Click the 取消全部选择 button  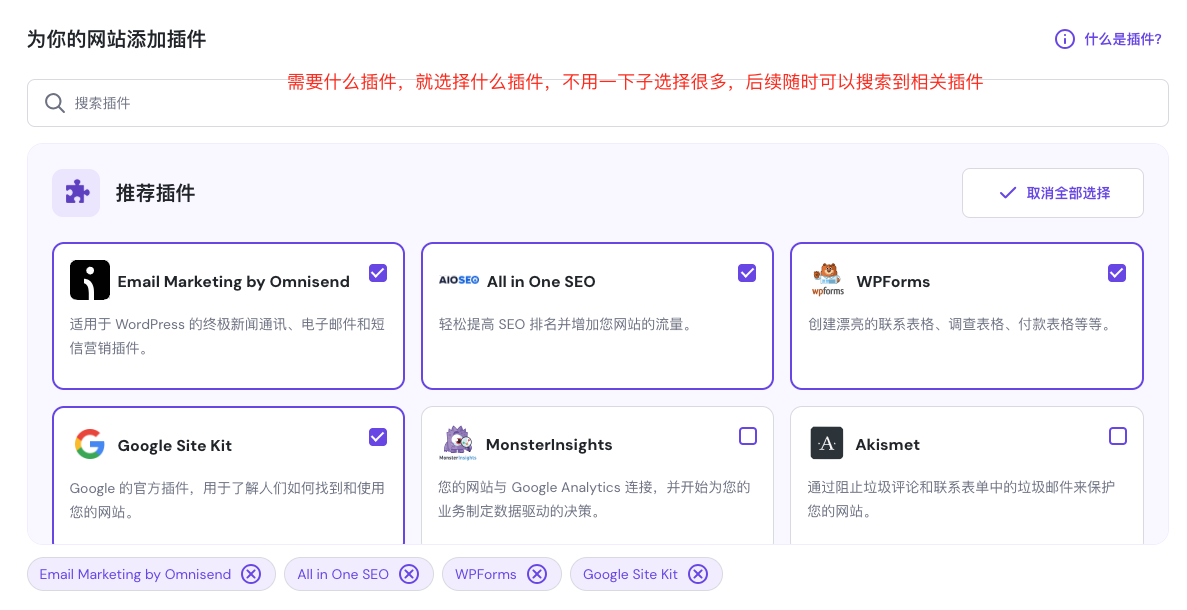(1052, 193)
